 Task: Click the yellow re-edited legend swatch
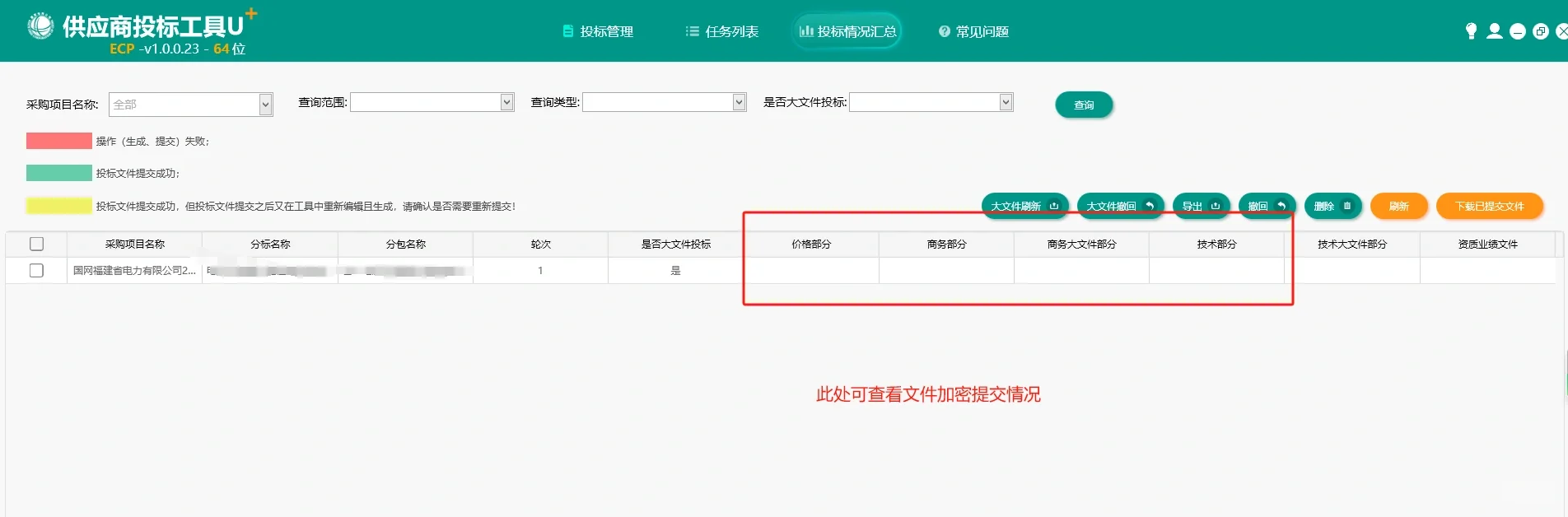(x=58, y=206)
